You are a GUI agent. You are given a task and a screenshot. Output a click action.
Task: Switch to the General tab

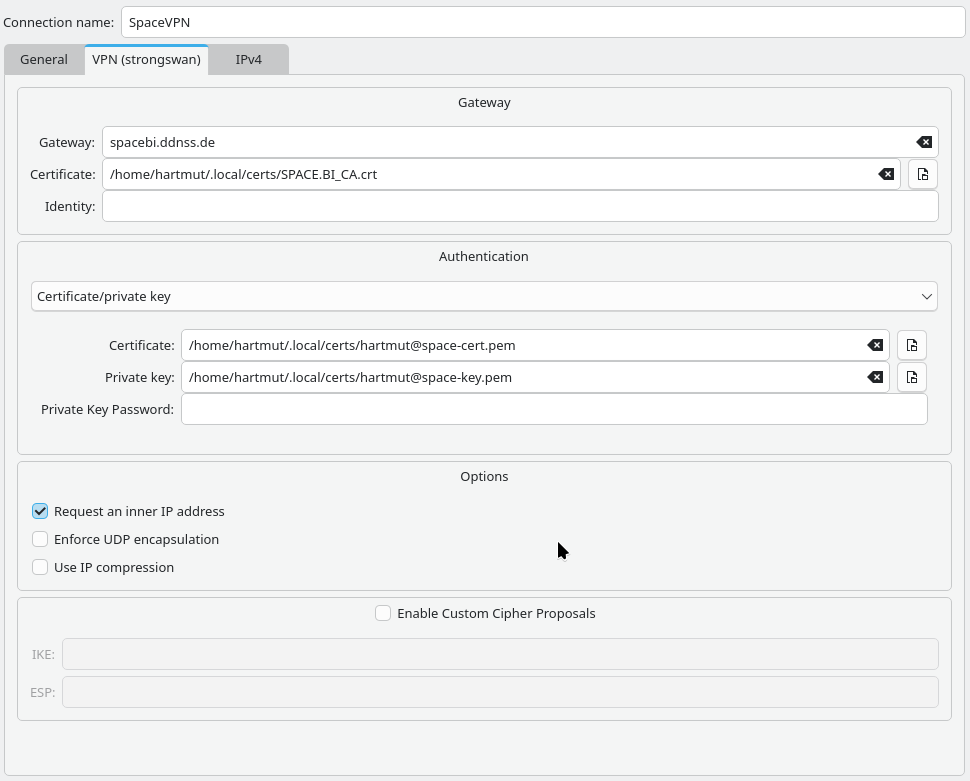click(x=44, y=59)
